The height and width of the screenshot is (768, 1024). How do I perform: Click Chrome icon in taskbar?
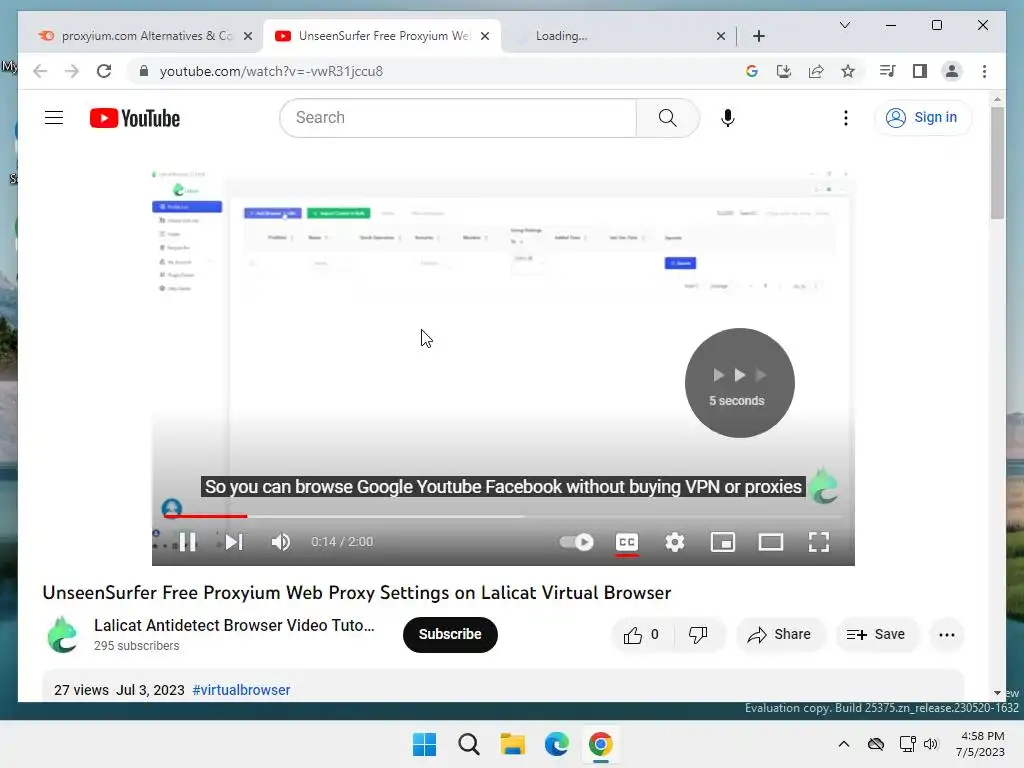600,744
